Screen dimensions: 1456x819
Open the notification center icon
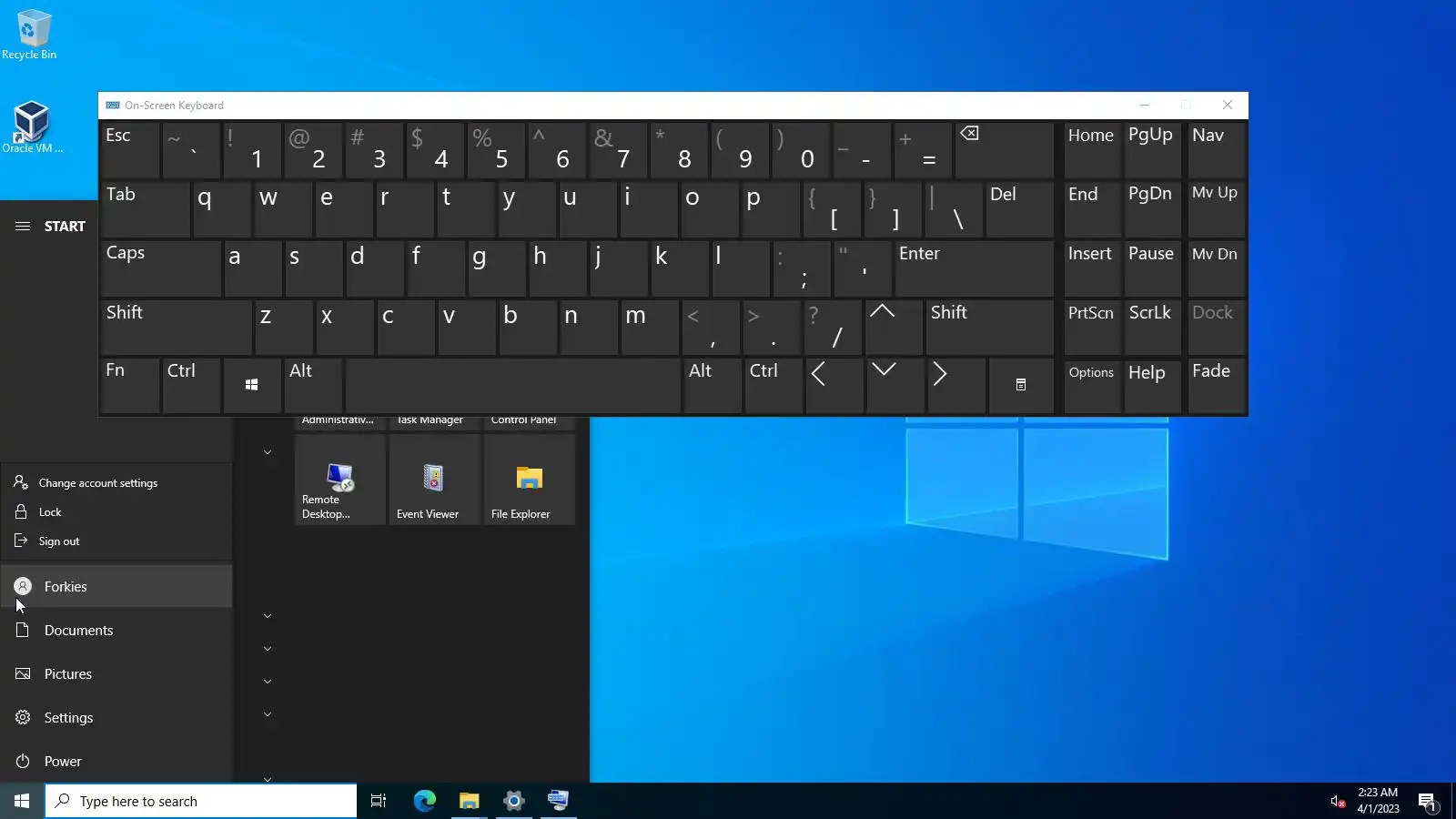pos(1428,801)
